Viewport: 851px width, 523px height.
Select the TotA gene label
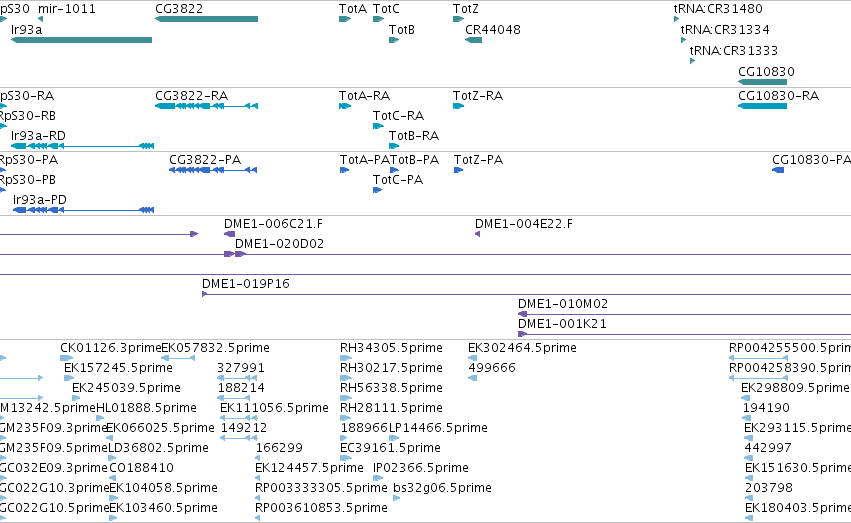[x=353, y=9]
